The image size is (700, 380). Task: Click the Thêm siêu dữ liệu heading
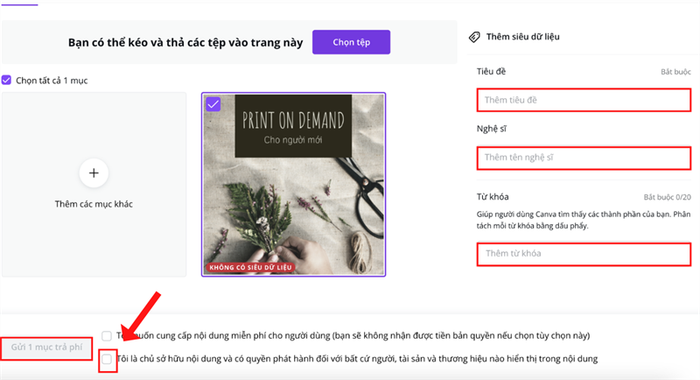point(523,37)
